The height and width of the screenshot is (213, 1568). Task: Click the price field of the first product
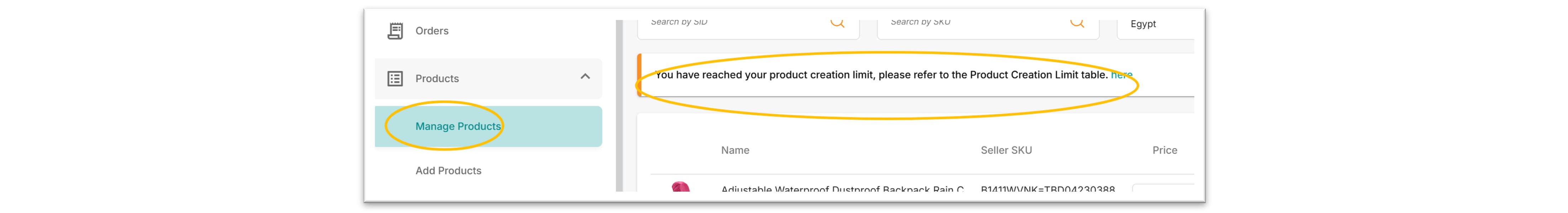pyautogui.click(x=1163, y=188)
